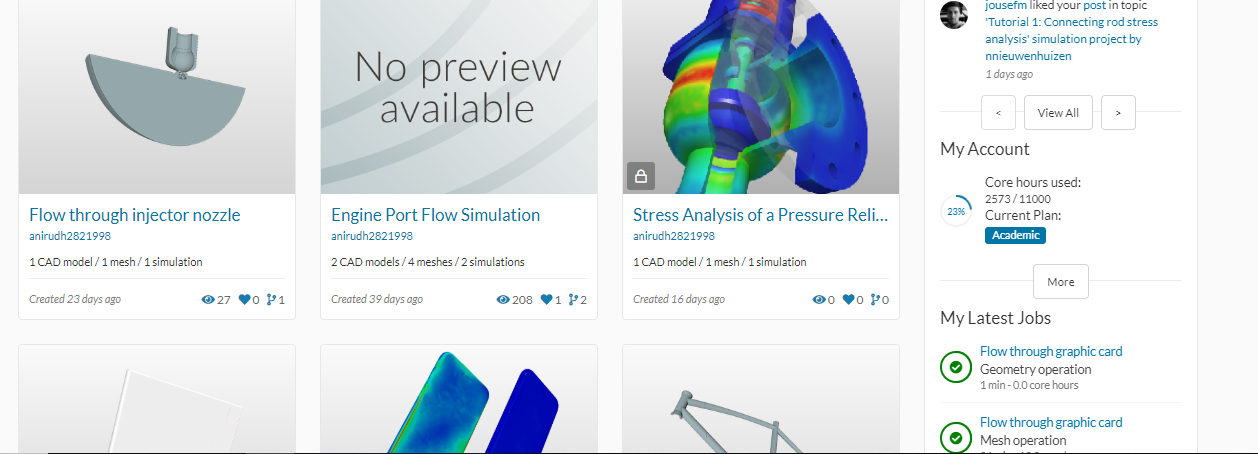The width and height of the screenshot is (1258, 454).
Task: Open Flow through injector nozzle project
Action: click(135, 215)
